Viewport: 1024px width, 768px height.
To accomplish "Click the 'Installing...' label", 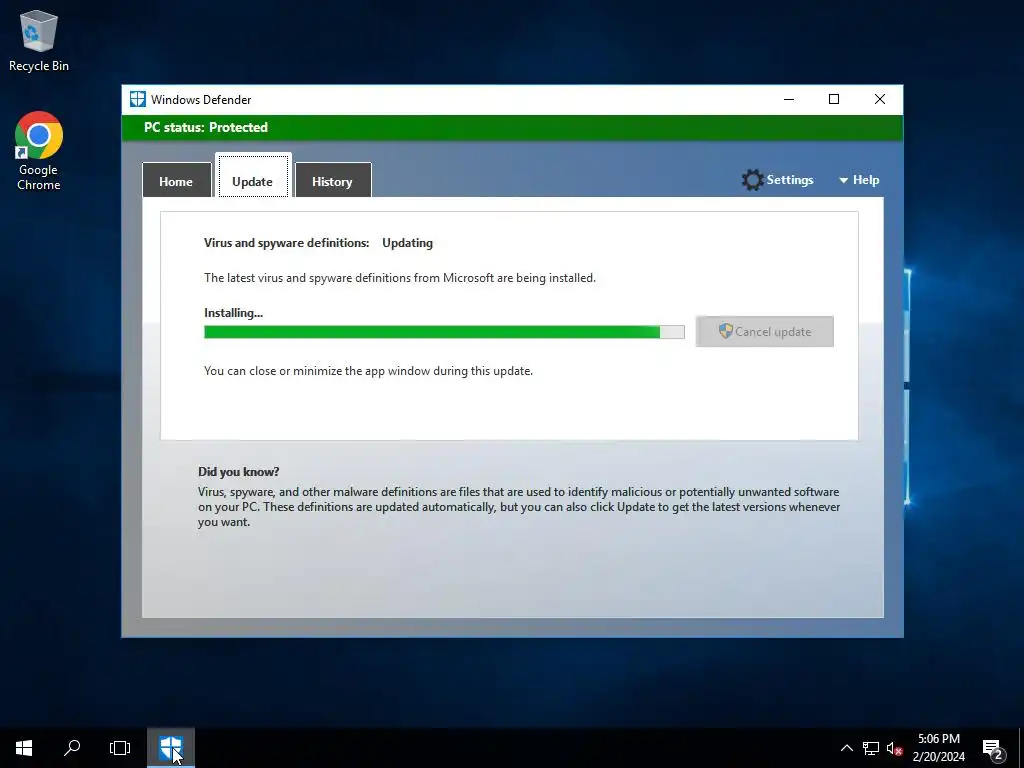I will 233,313.
